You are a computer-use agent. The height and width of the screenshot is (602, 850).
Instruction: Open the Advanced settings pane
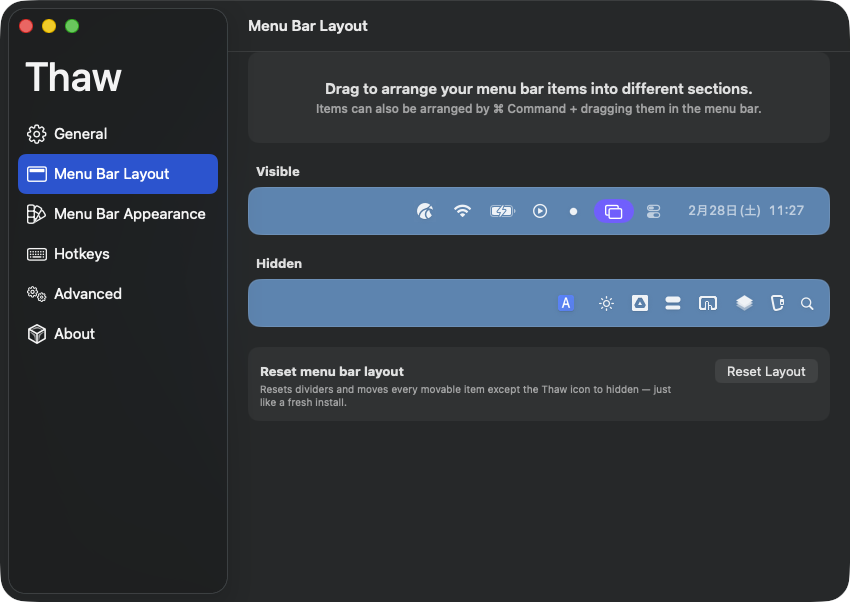pyautogui.click(x=87, y=294)
